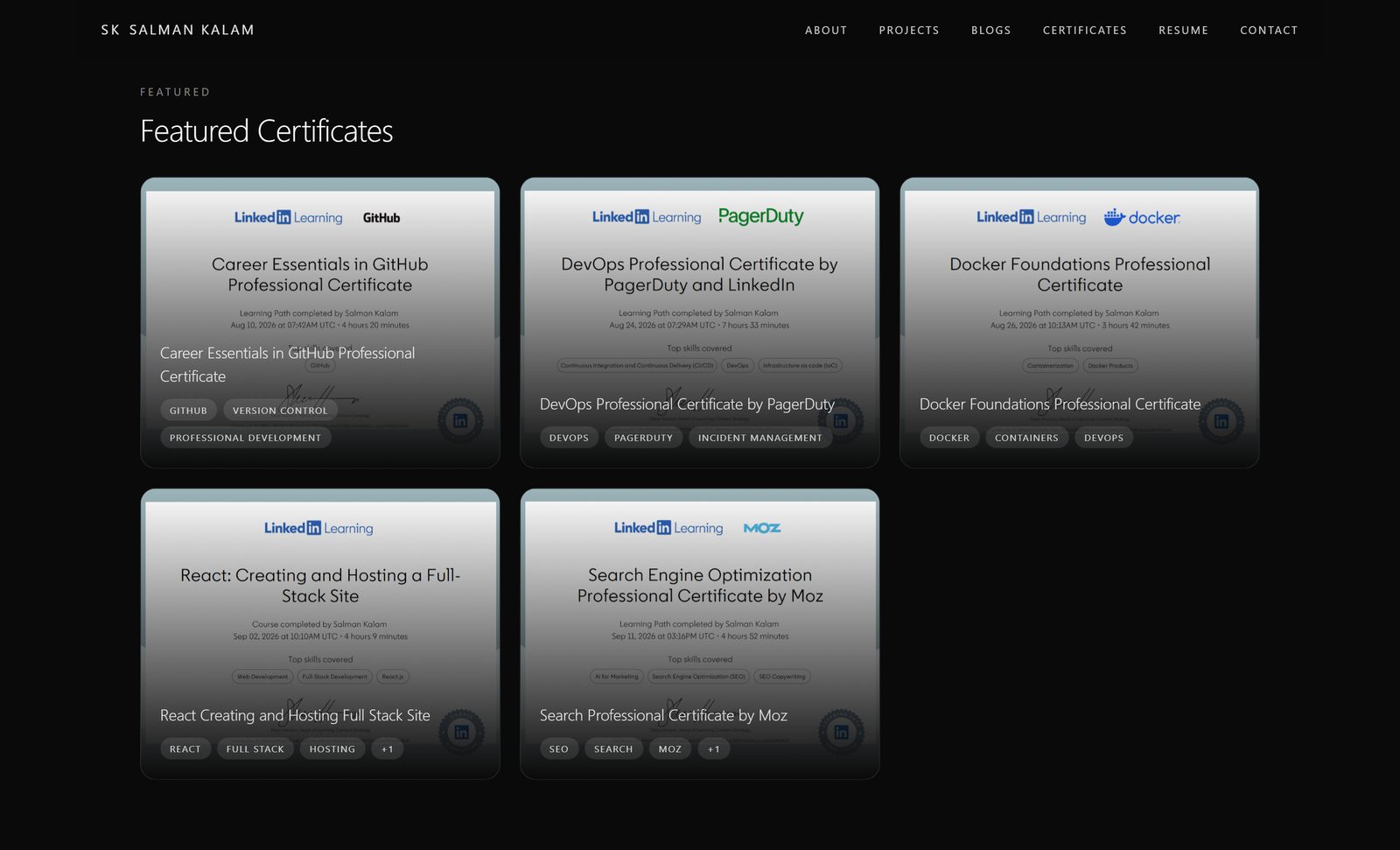
Task: Open the About section from the navigation
Action: point(826,30)
